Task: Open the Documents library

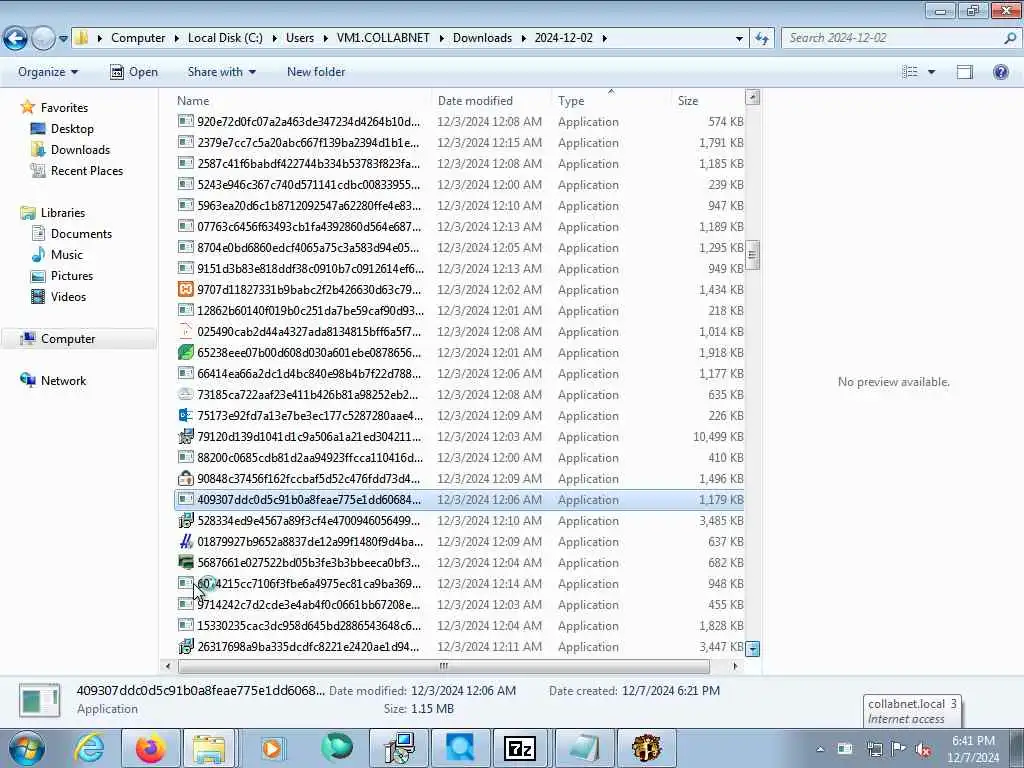Action: pos(81,233)
